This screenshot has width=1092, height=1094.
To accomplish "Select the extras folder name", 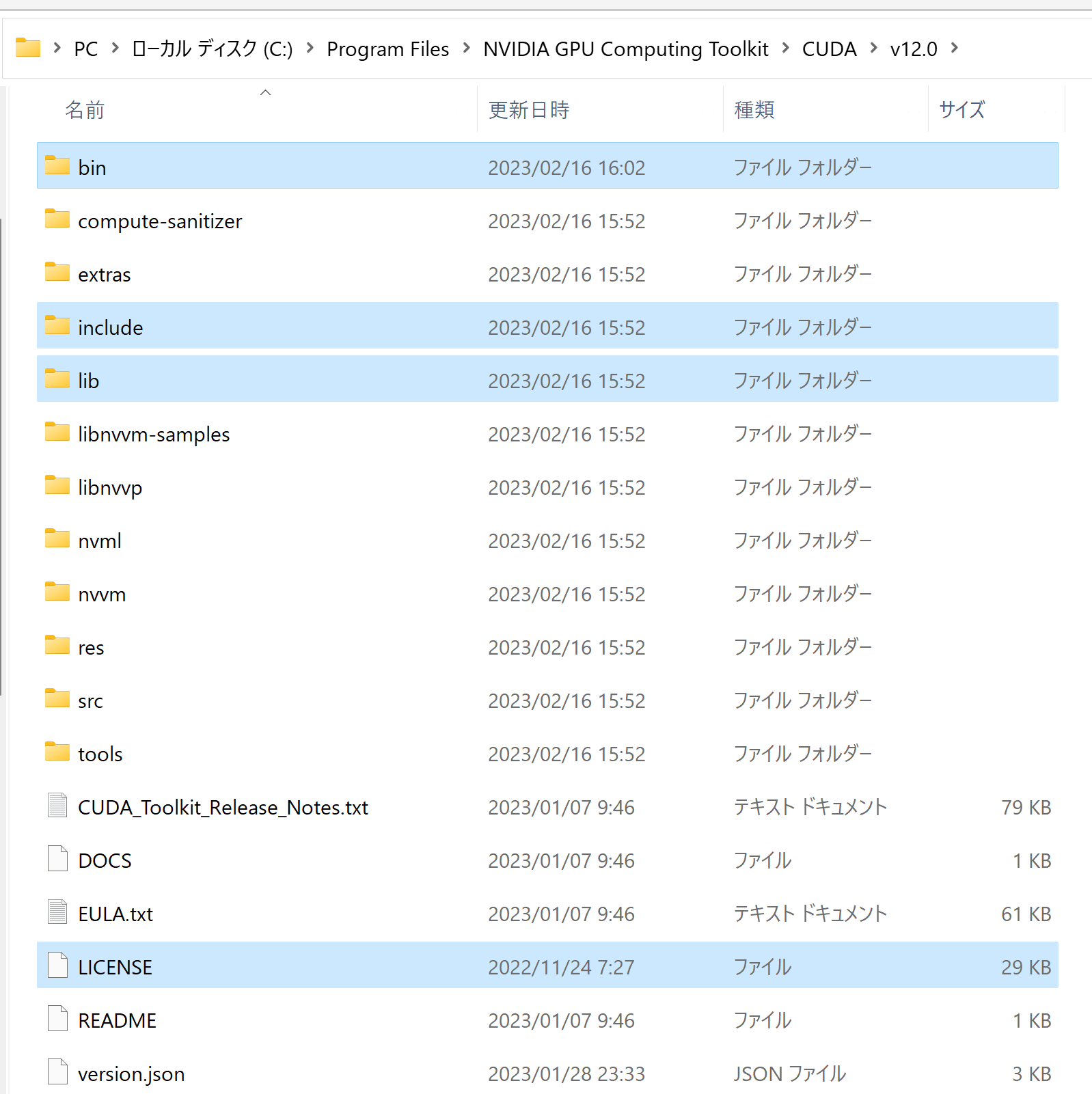I will [x=104, y=275].
